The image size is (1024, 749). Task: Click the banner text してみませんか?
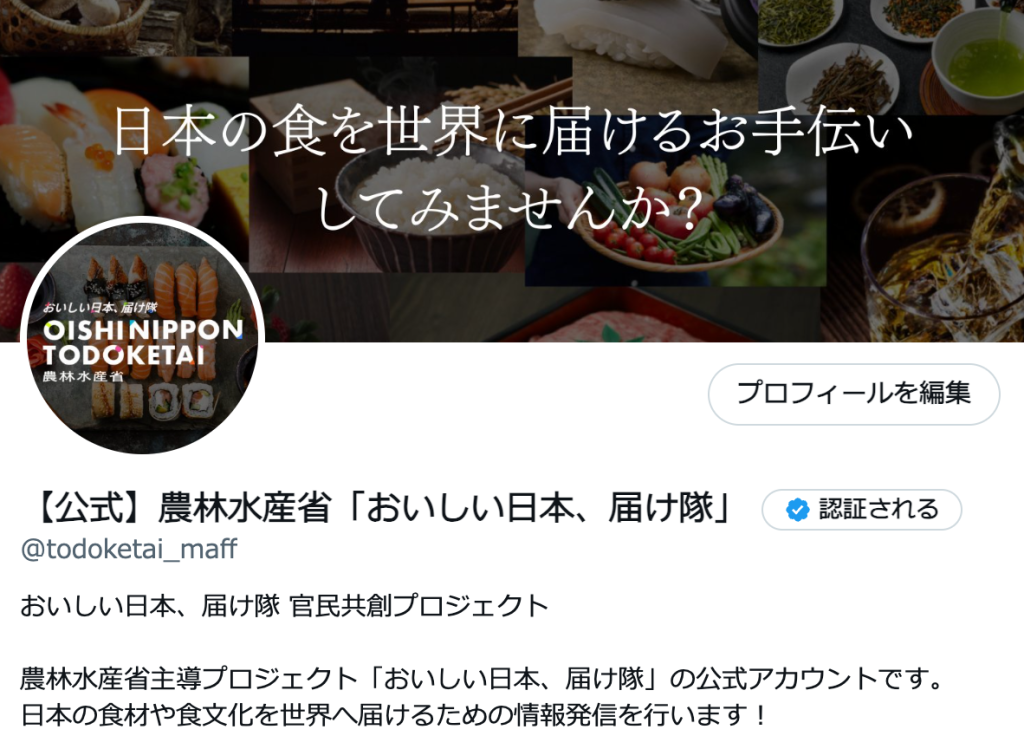[509, 206]
